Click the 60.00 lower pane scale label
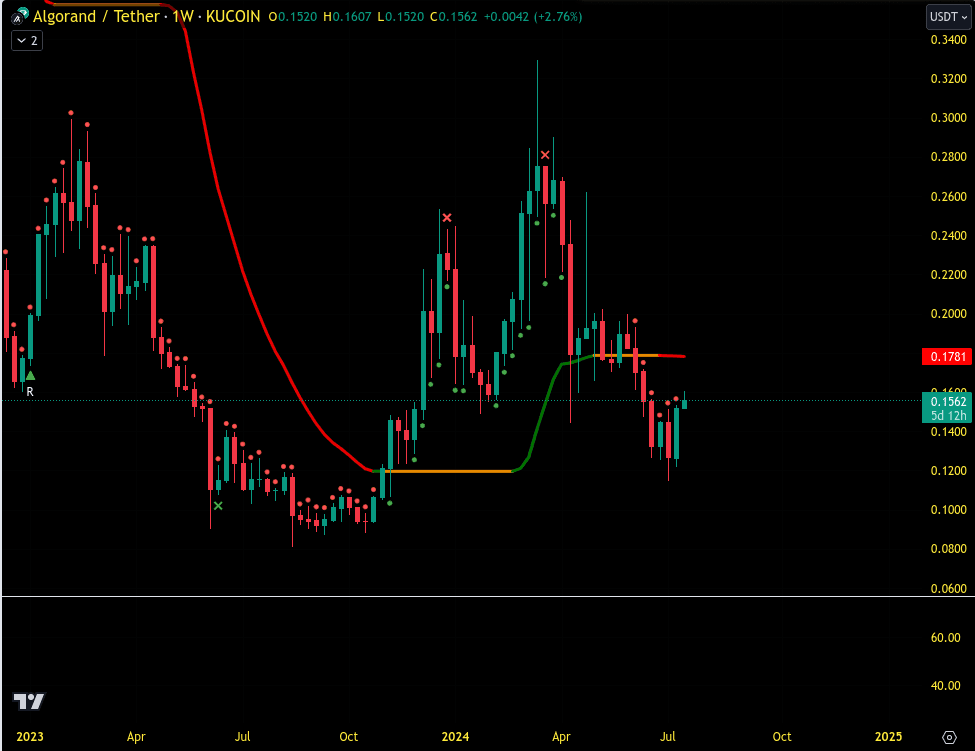Viewport: 975px width, 751px height. (945, 638)
